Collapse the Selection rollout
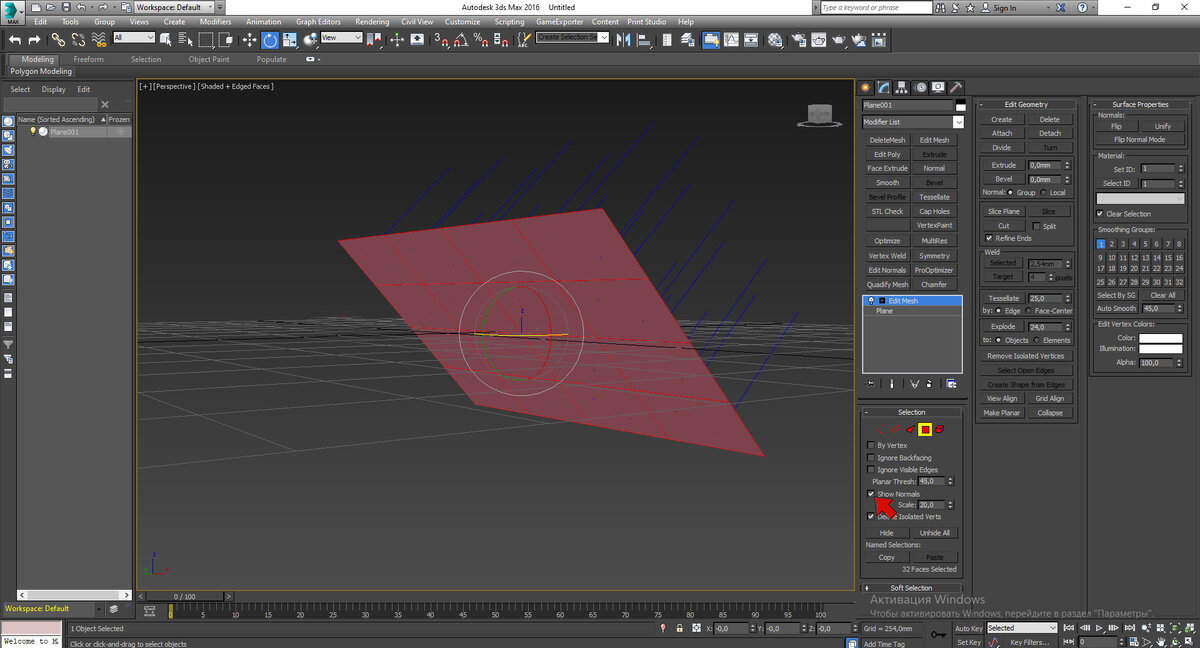Image resolution: width=1200 pixels, height=648 pixels. tap(911, 412)
